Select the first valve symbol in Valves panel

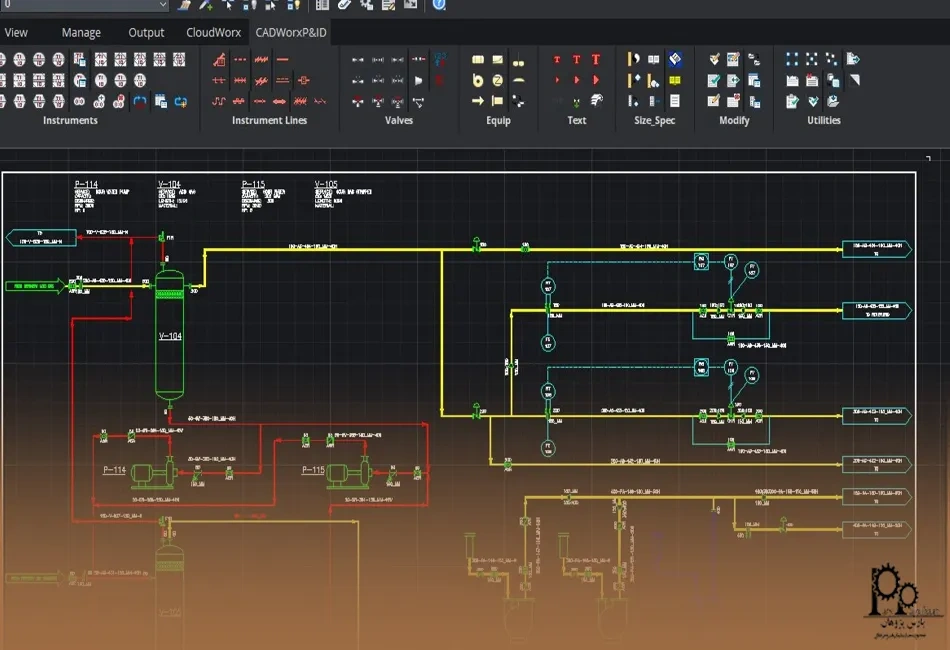pyautogui.click(x=358, y=59)
